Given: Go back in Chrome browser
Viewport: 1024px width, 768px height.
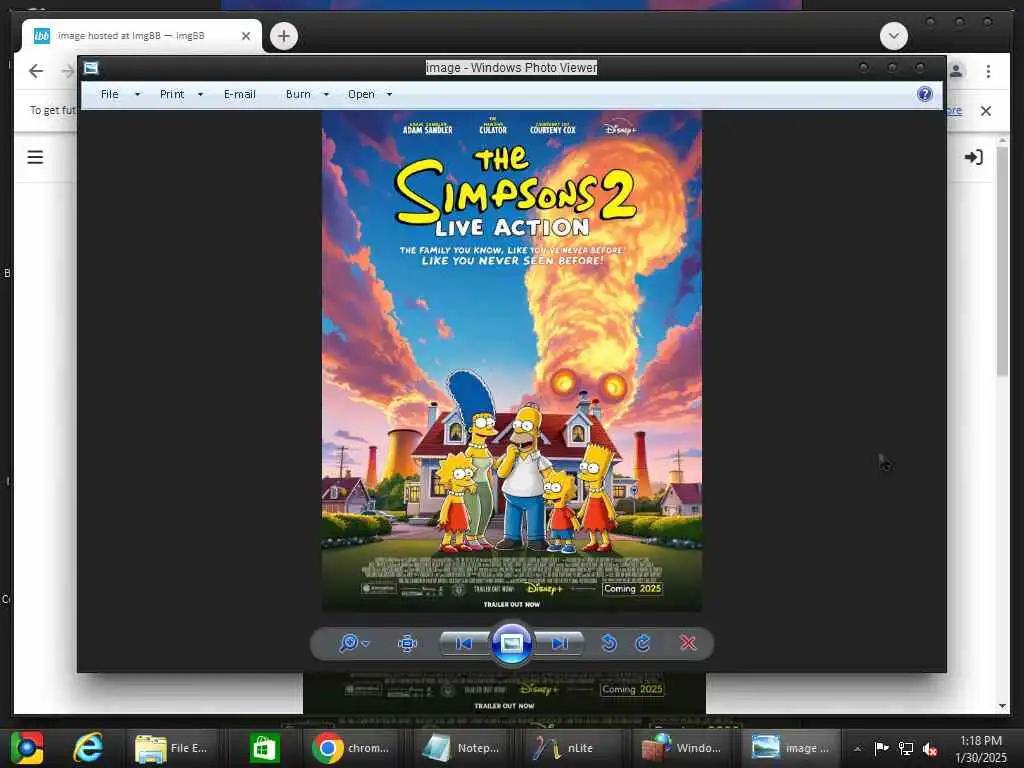Looking at the screenshot, I should click(36, 71).
